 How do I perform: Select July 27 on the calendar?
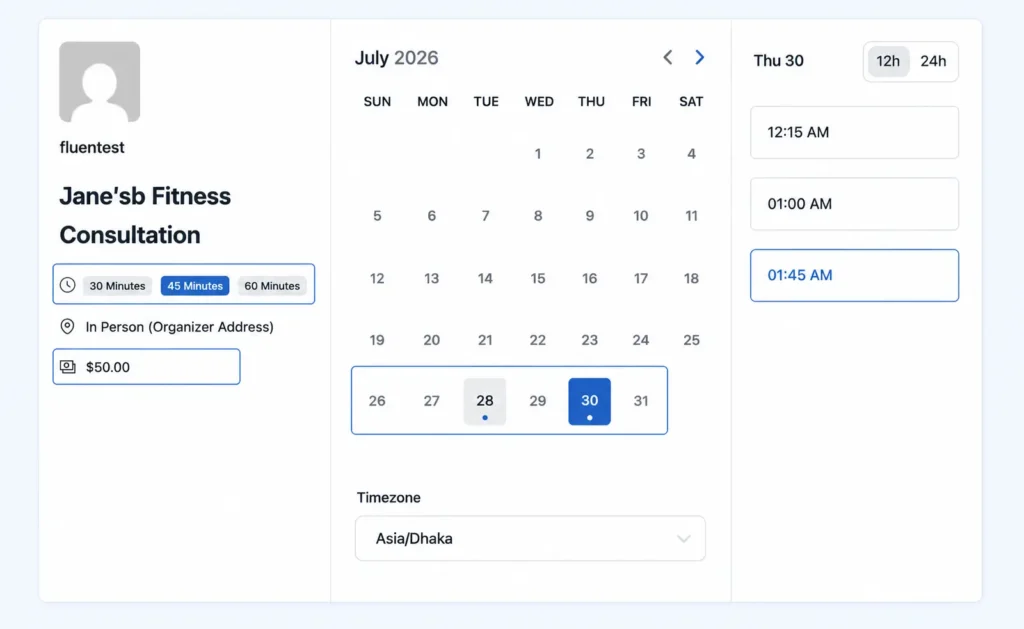point(431,401)
